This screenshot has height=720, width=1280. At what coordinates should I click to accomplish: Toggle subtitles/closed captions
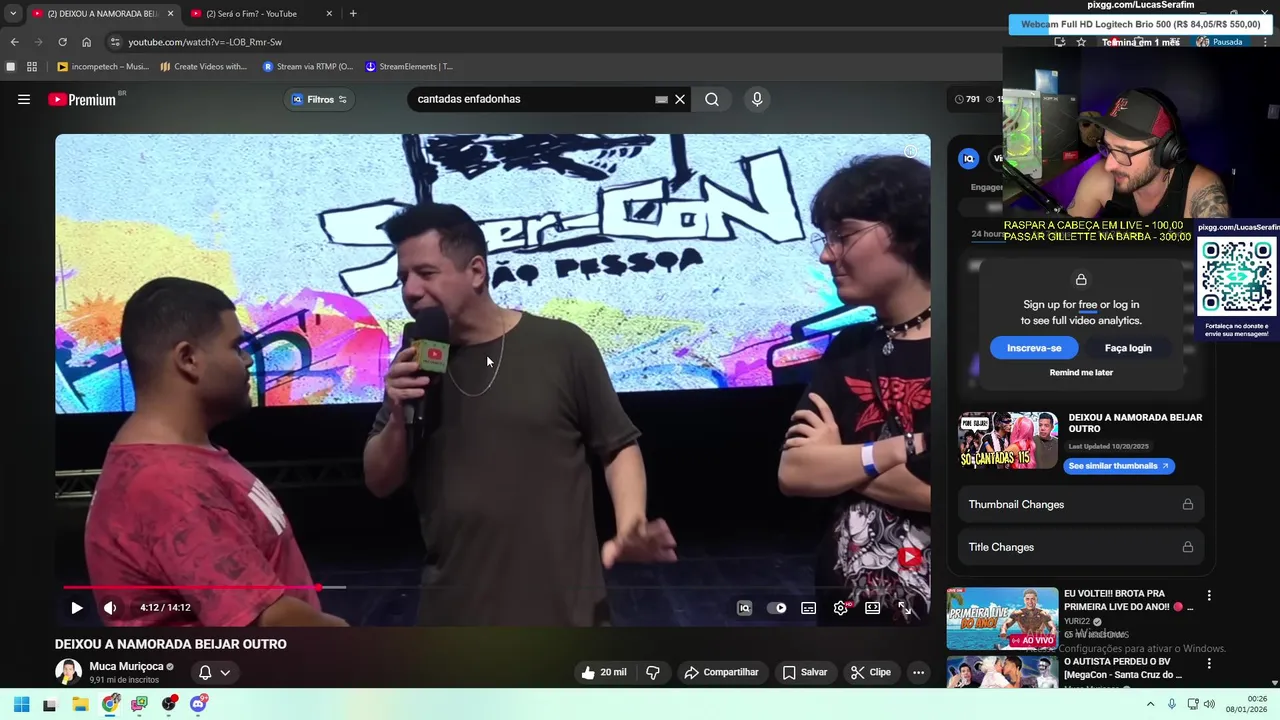(809, 608)
